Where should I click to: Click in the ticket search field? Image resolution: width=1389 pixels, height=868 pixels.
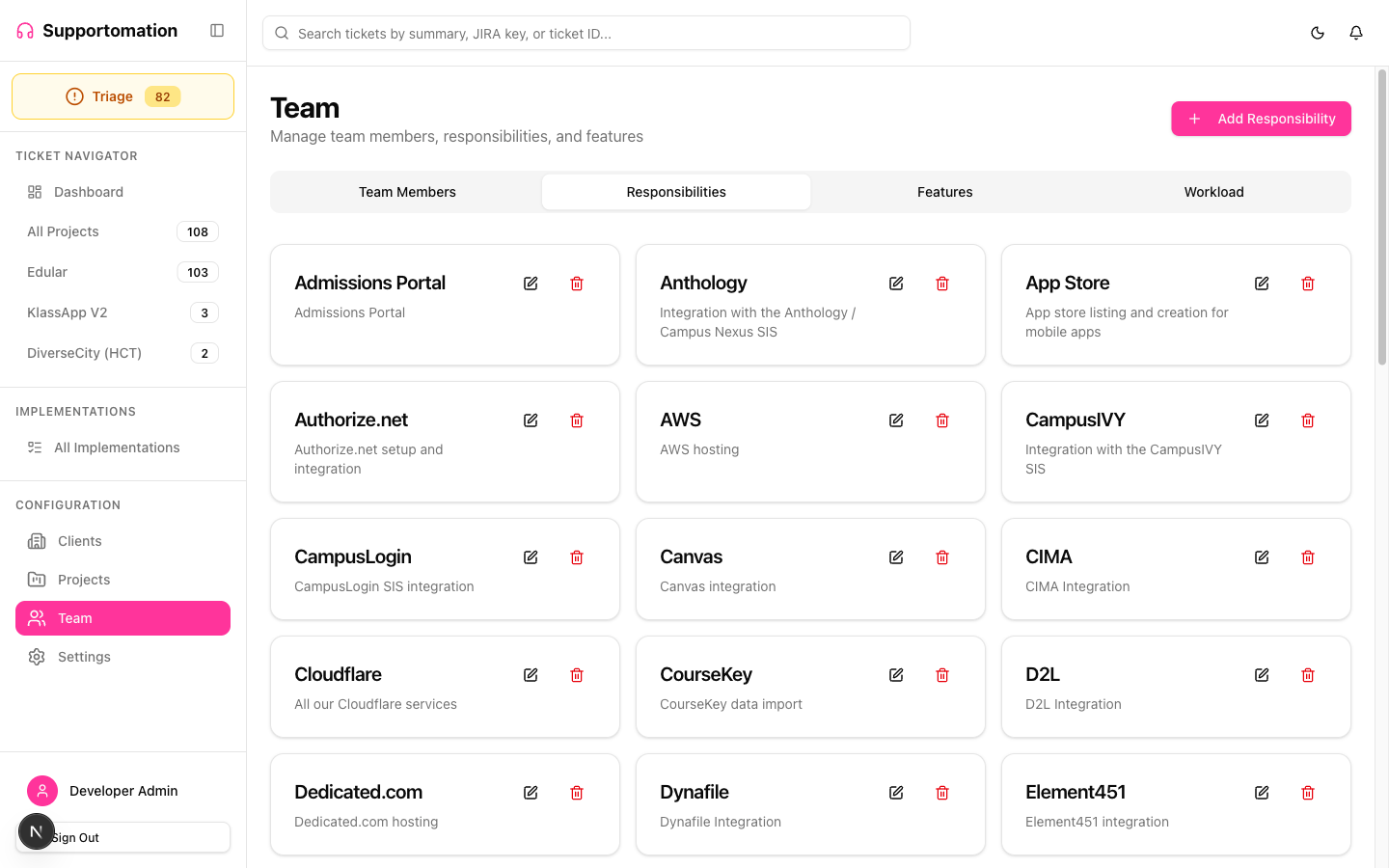click(586, 32)
